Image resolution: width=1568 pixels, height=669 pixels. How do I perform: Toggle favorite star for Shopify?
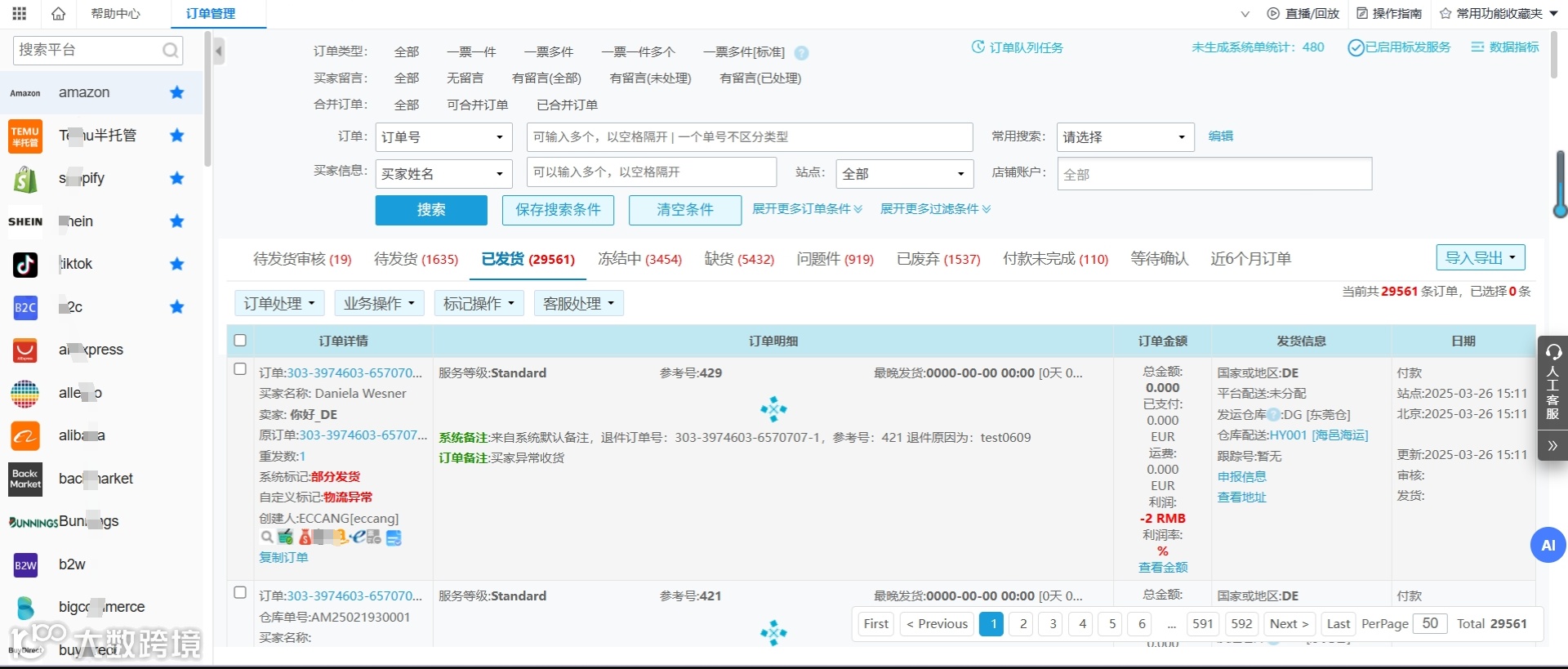(x=176, y=179)
